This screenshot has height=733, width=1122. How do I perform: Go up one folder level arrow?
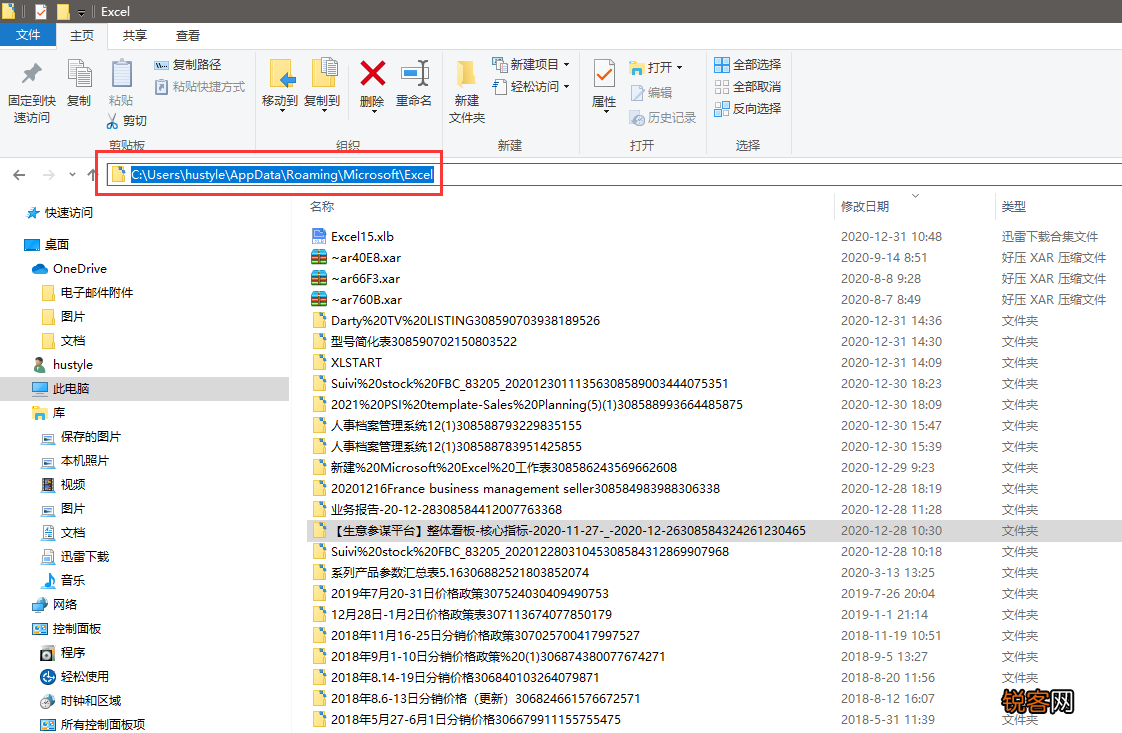tap(92, 175)
